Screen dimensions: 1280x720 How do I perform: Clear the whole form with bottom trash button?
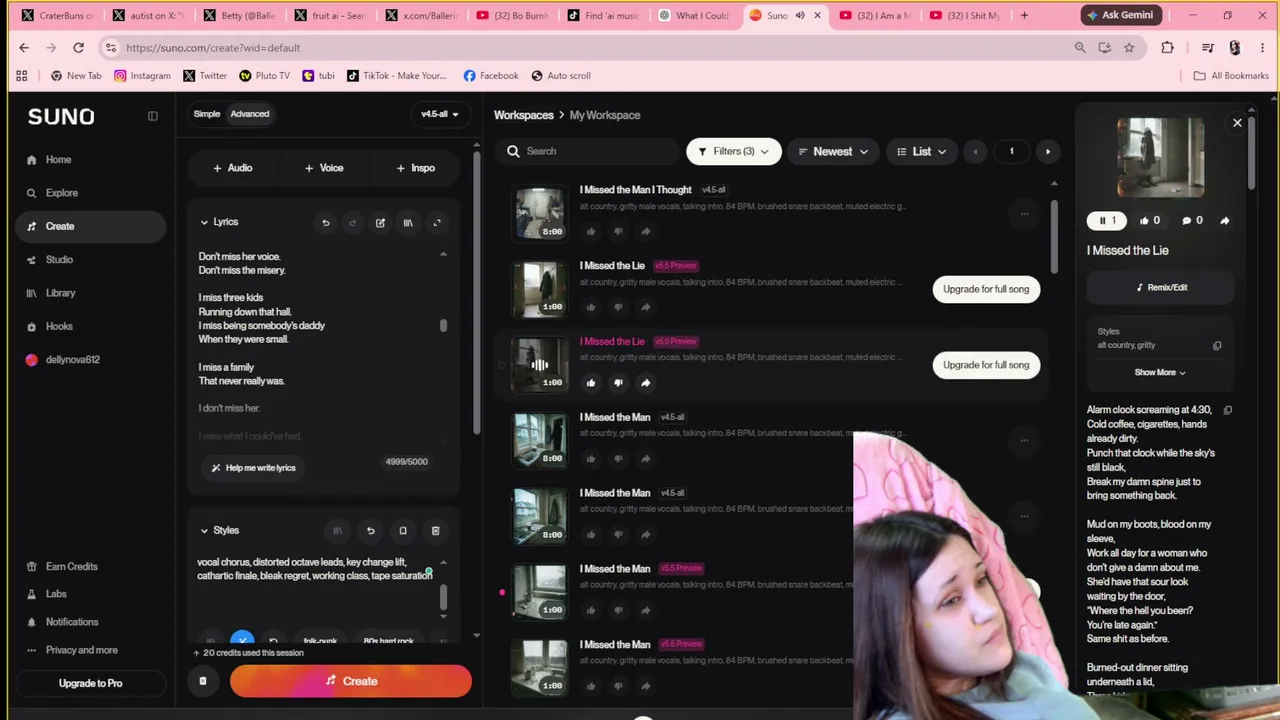coord(203,681)
